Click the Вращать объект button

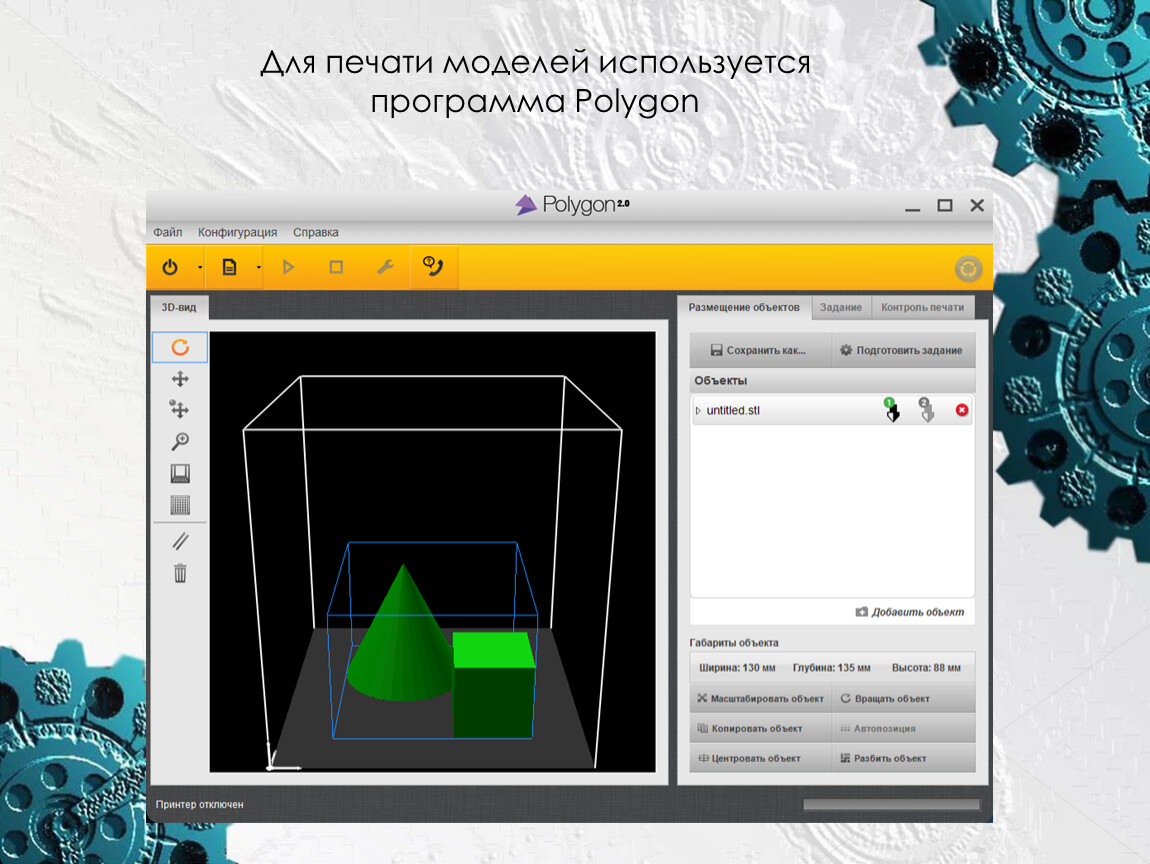904,698
